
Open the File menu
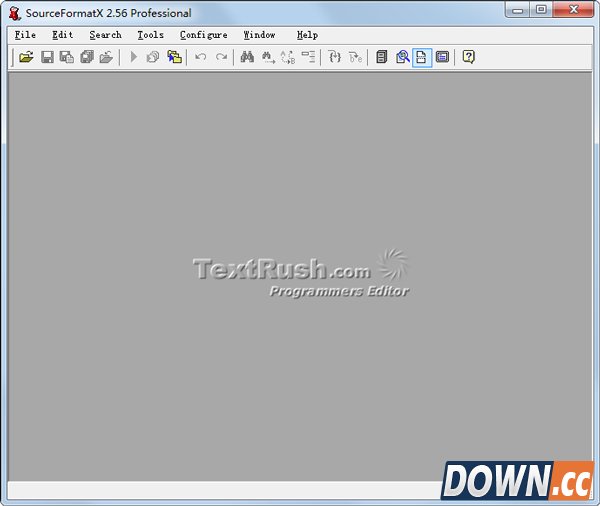pyautogui.click(x=25, y=35)
